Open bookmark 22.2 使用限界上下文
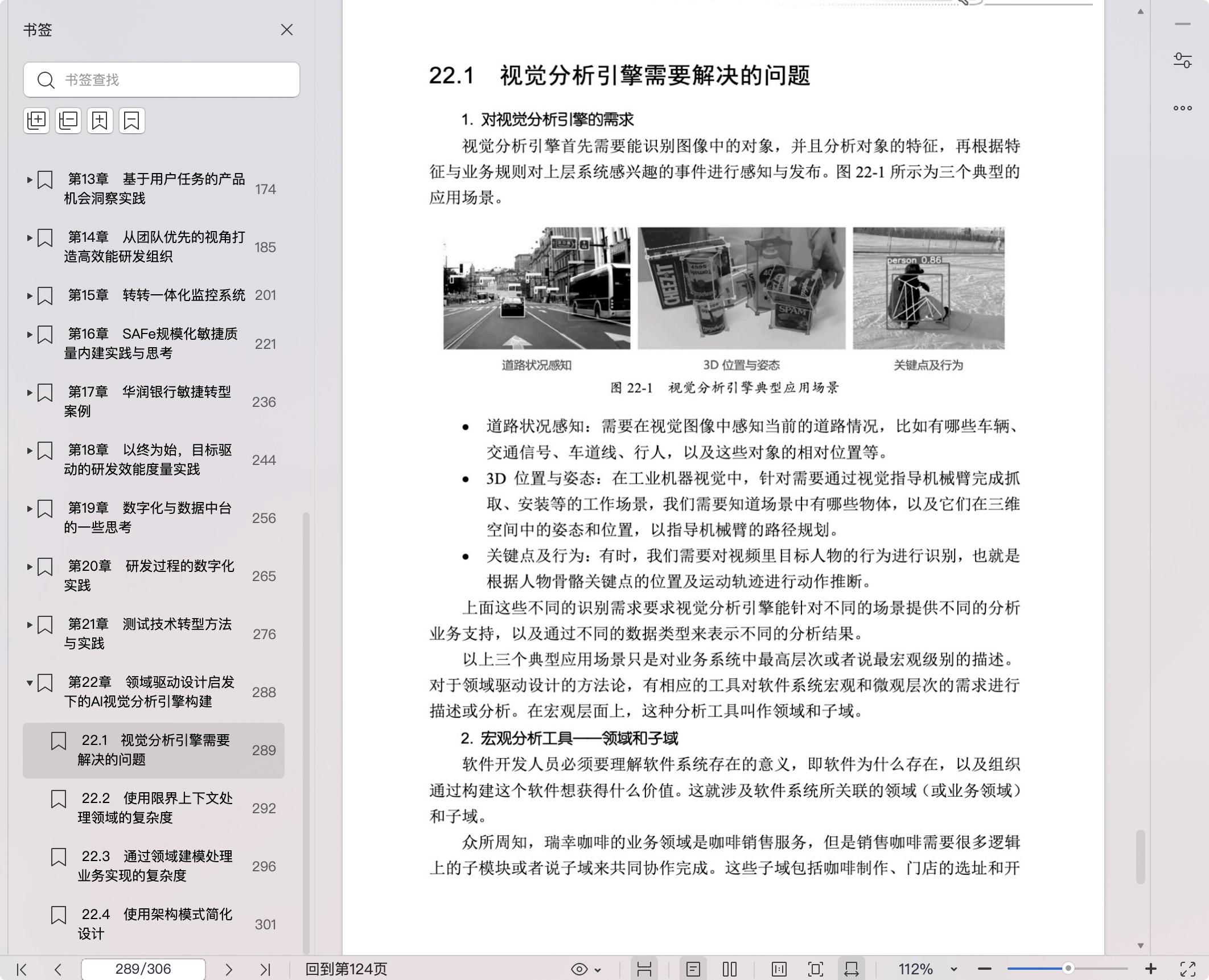The width and height of the screenshot is (1209, 980). pos(155,808)
